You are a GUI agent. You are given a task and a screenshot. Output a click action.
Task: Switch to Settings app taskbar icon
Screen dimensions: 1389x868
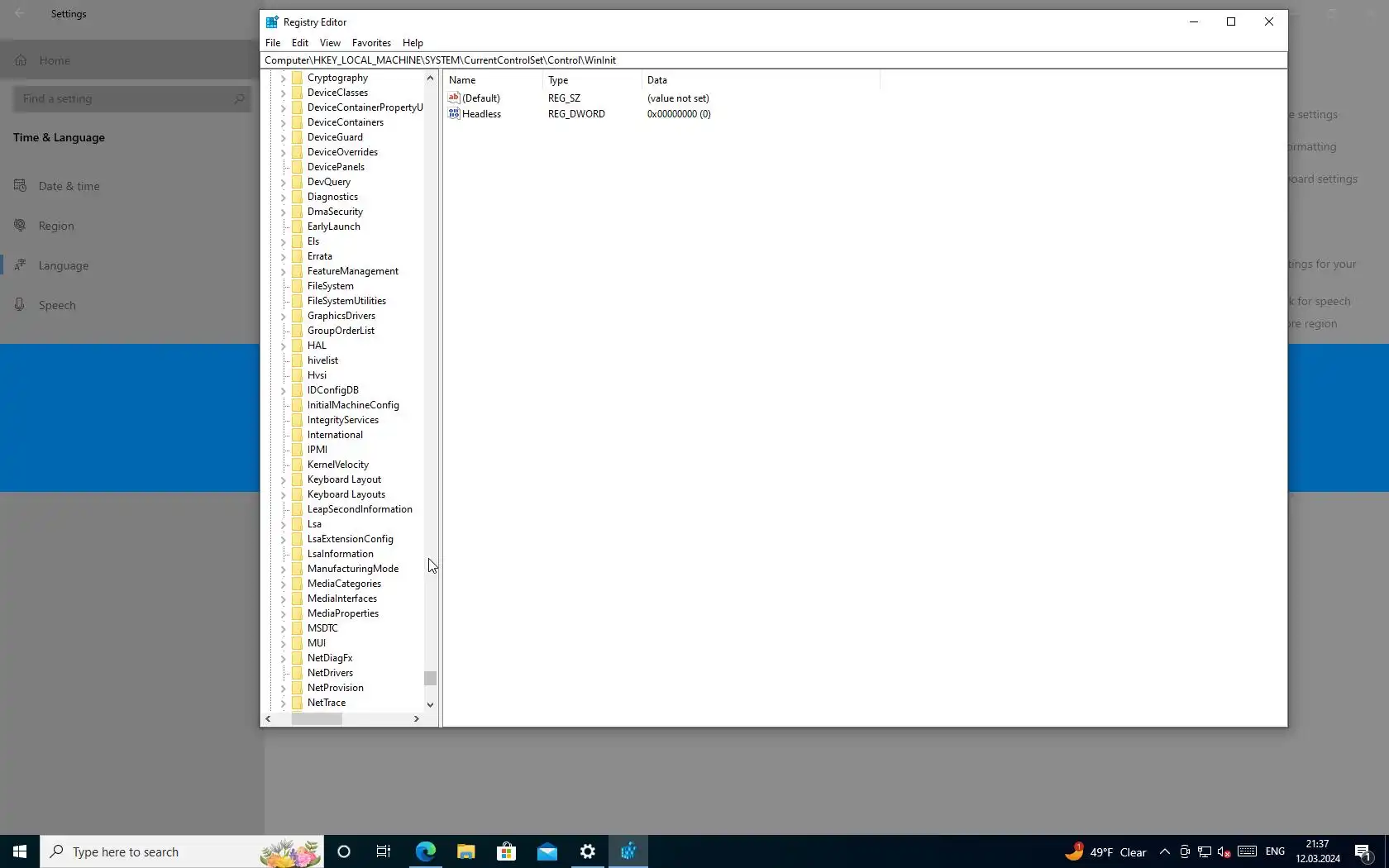[x=588, y=851]
